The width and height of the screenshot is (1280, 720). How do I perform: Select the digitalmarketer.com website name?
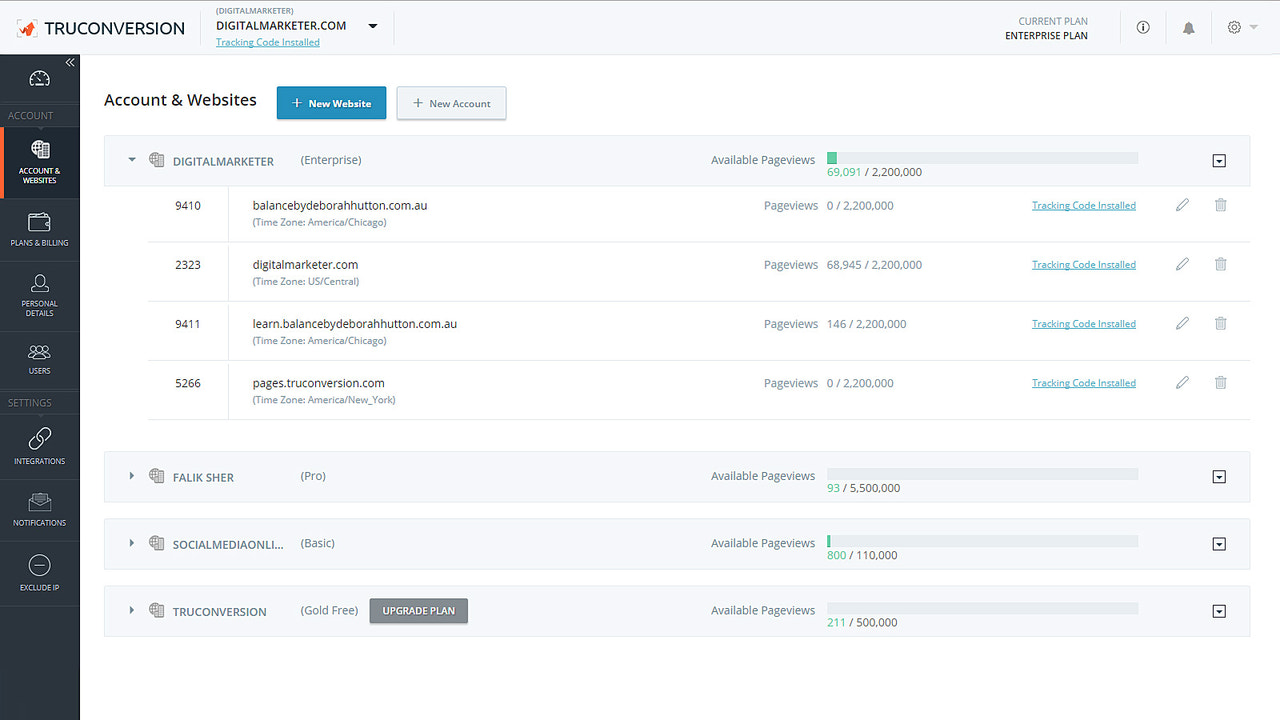tap(305, 265)
